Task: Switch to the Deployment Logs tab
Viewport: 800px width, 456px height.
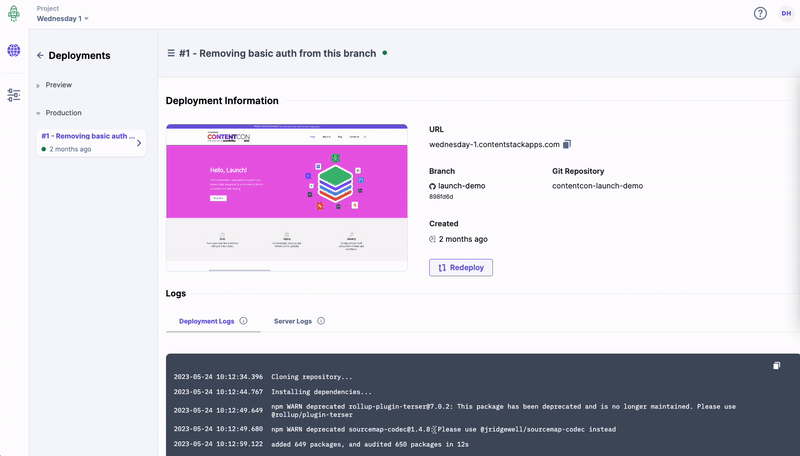Action: coord(206,321)
